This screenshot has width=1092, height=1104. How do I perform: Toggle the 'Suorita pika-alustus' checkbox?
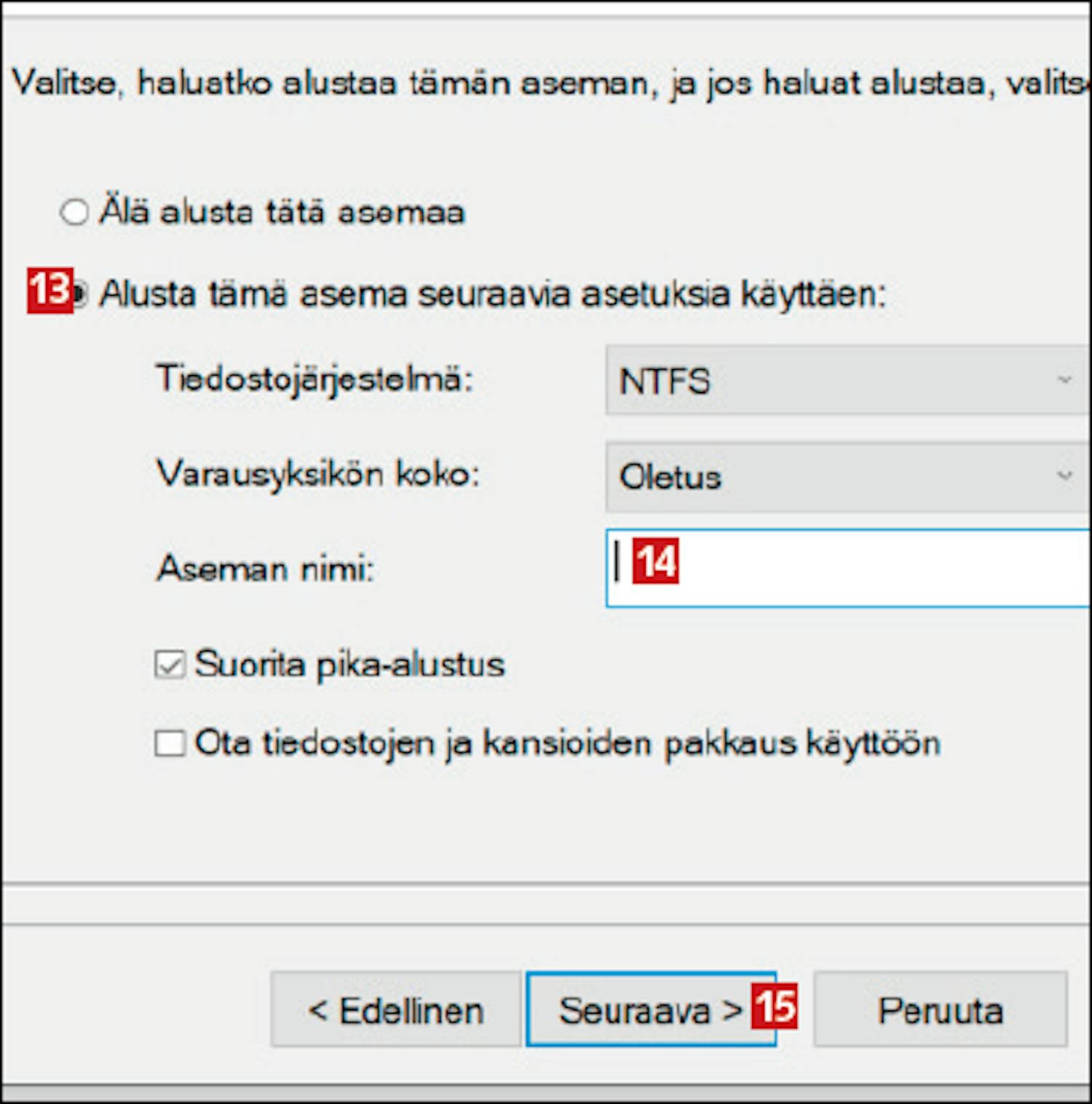(170, 664)
